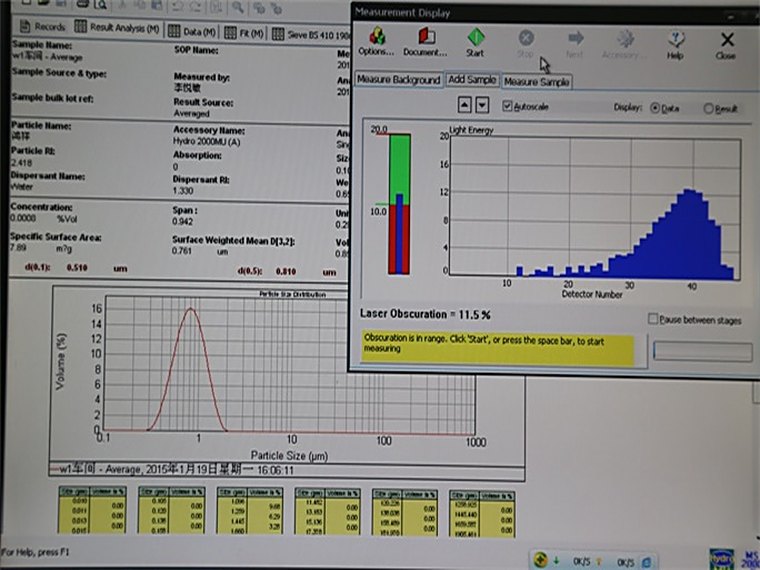Viewport: 760px width, 570px height.
Task: Click the Particle RI value 2.418
Action: [21, 162]
